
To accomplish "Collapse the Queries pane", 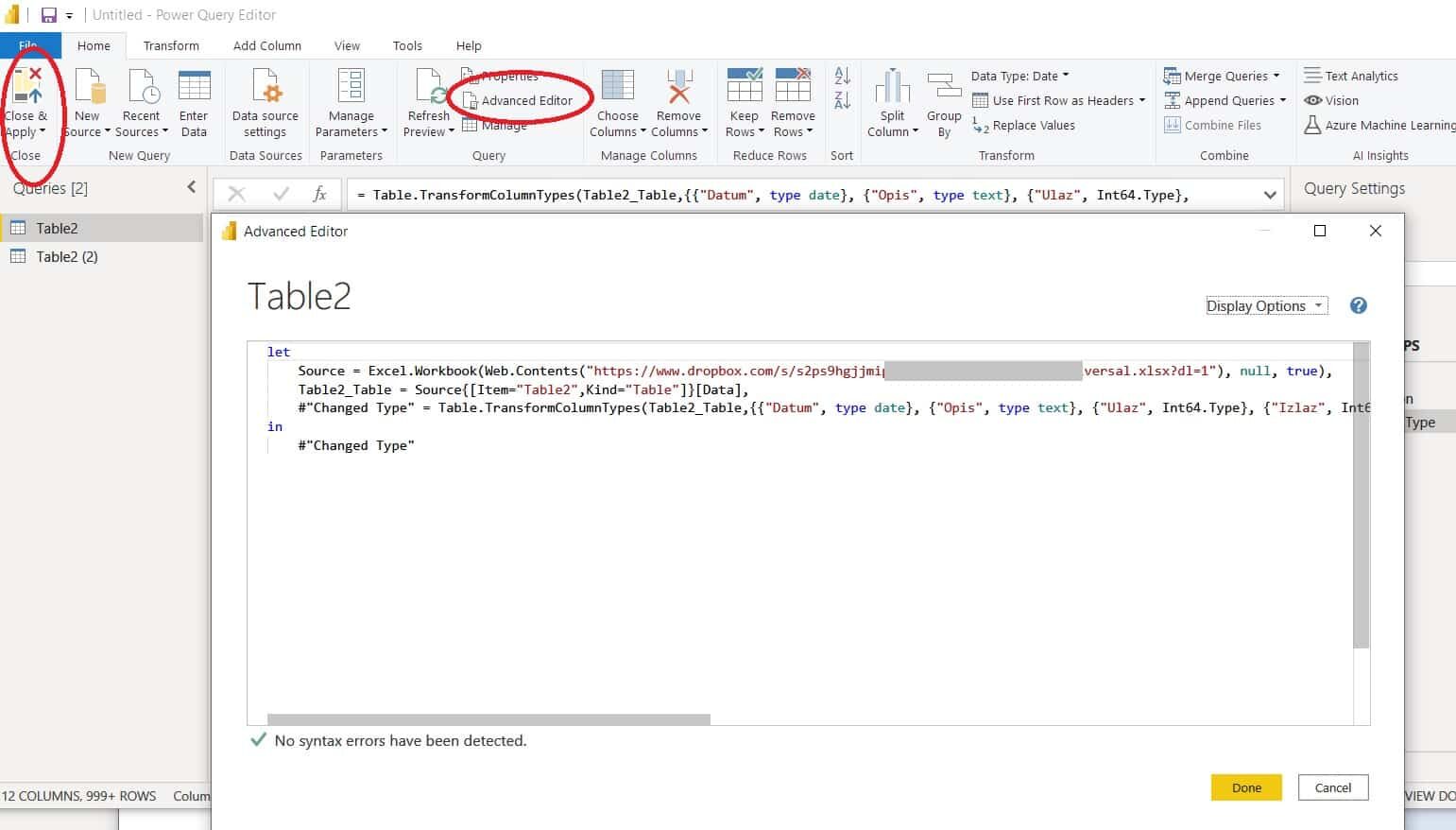I will click(x=192, y=187).
